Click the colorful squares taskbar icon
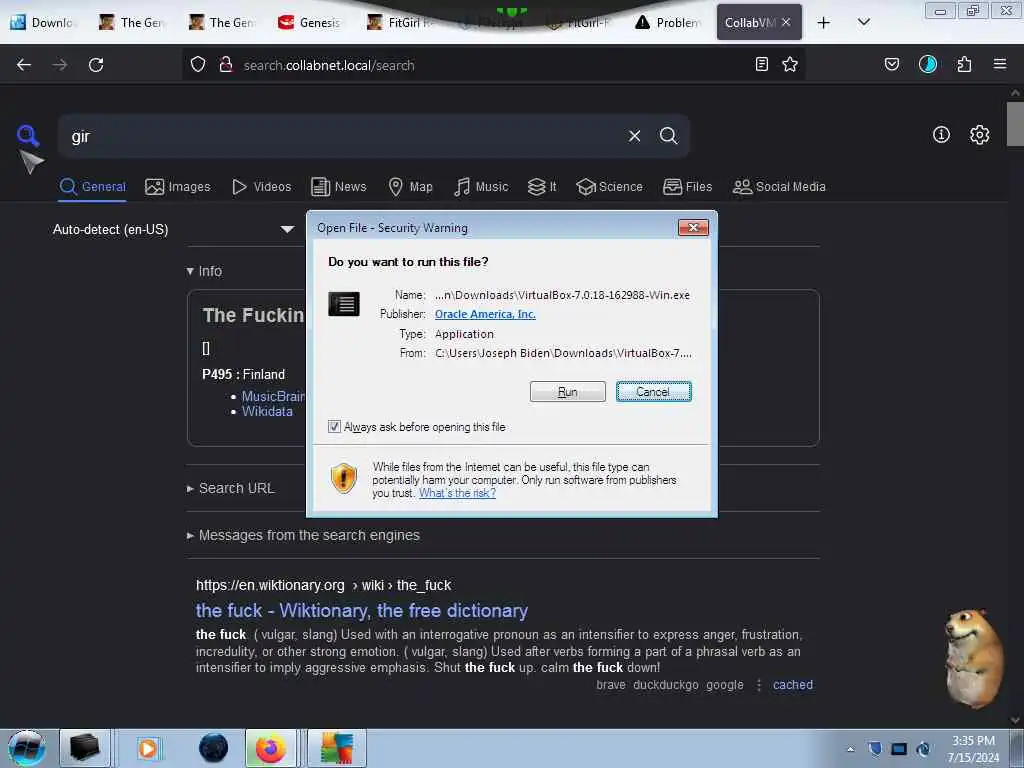The image size is (1024, 768). [337, 748]
